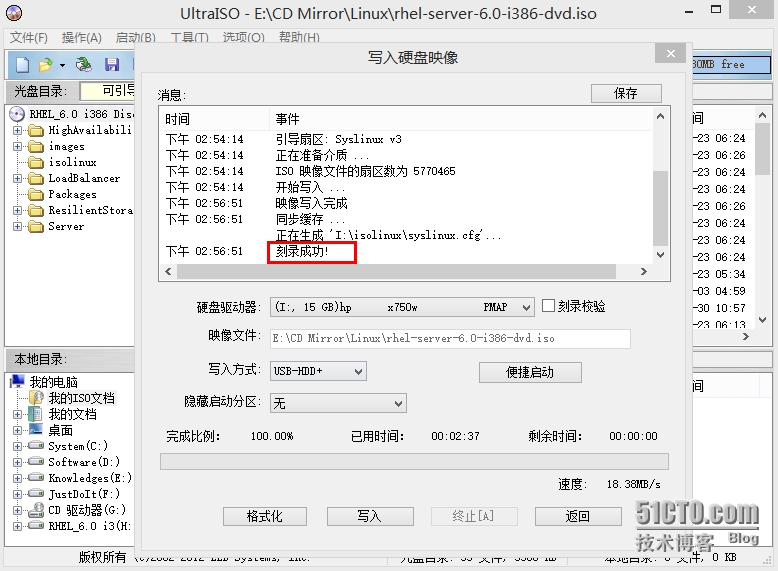Screen dimensions: 778x571
Task: Click the 映像文件 path field
Action: (x=450, y=338)
